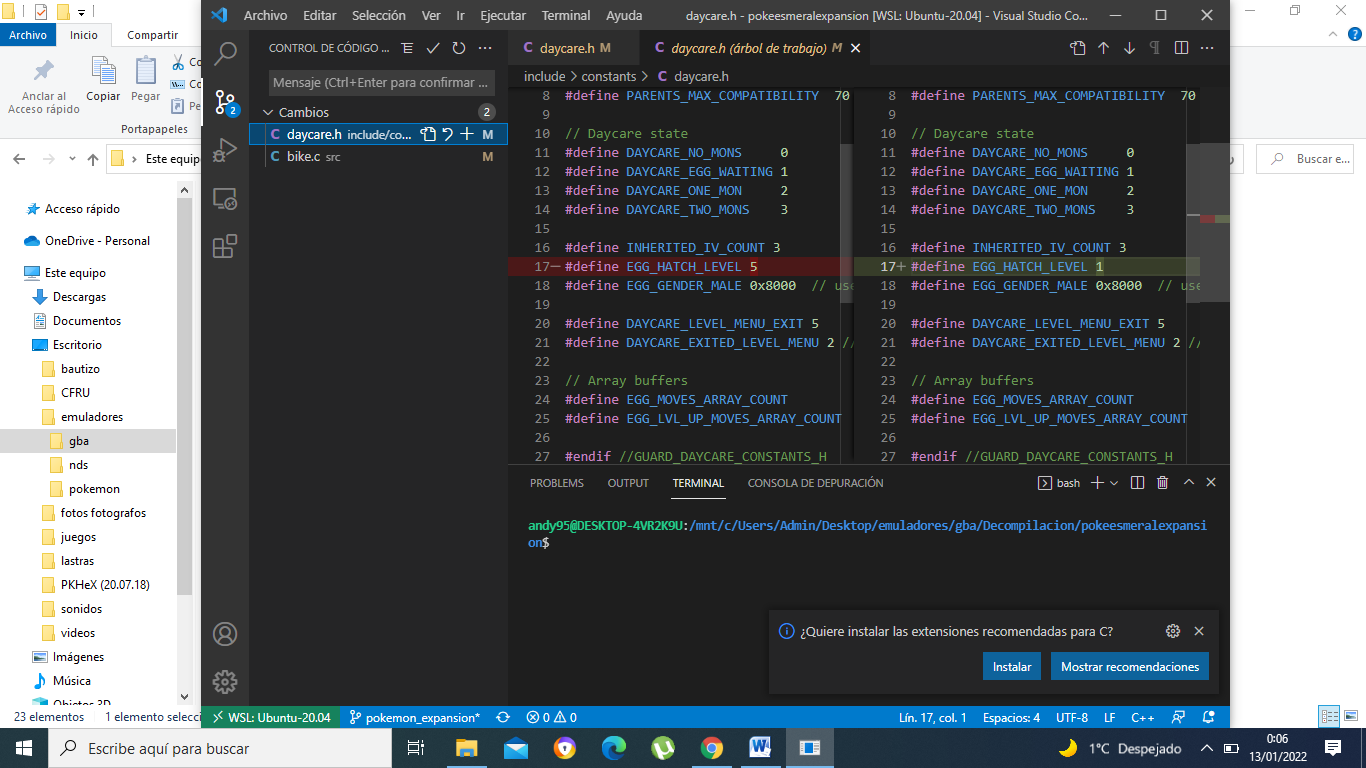This screenshot has height=768, width=1366.
Task: Click the commit message input field
Action: coord(382,83)
